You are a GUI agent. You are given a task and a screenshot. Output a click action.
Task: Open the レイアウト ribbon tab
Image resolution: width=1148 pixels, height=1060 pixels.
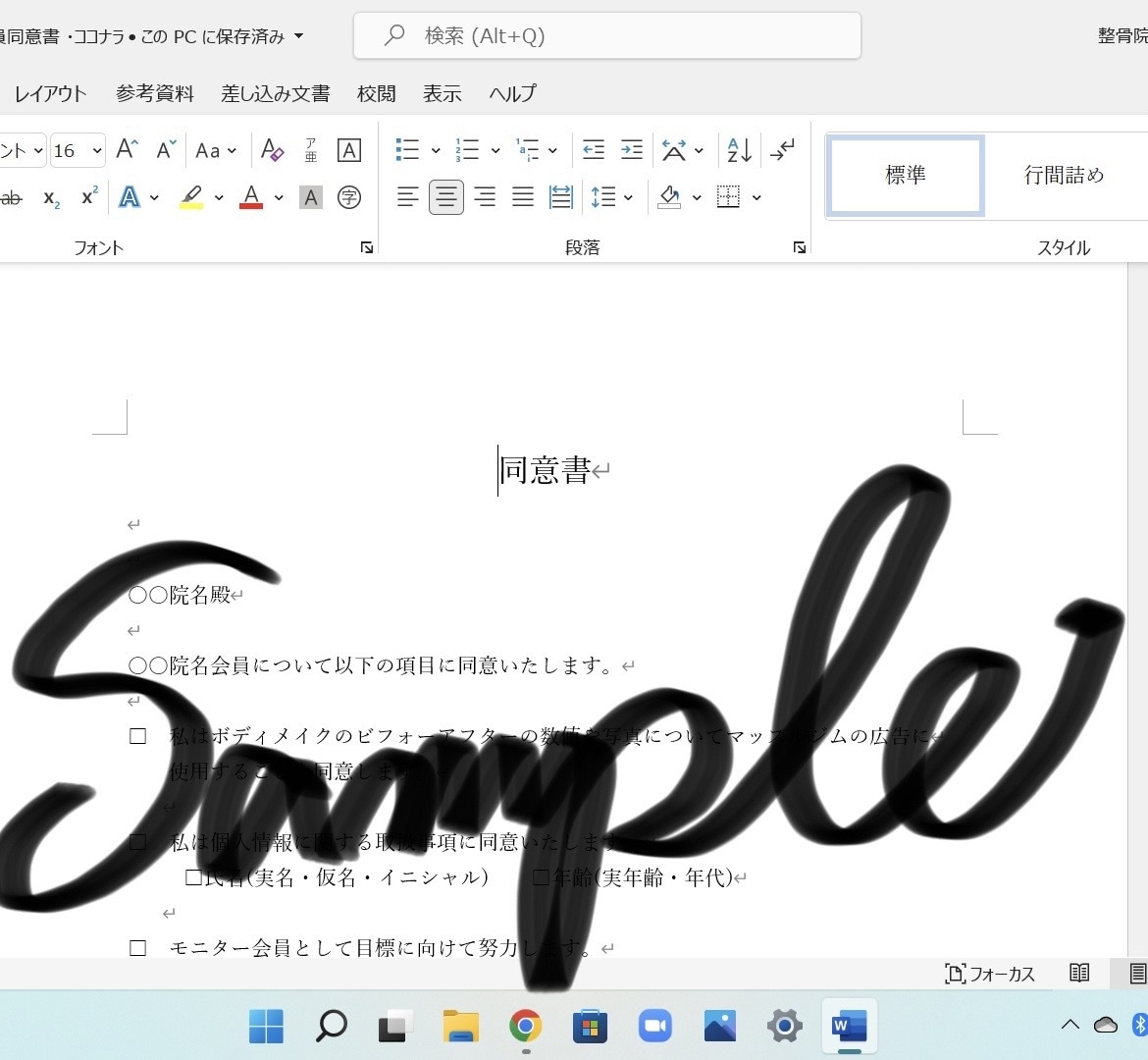point(50,94)
